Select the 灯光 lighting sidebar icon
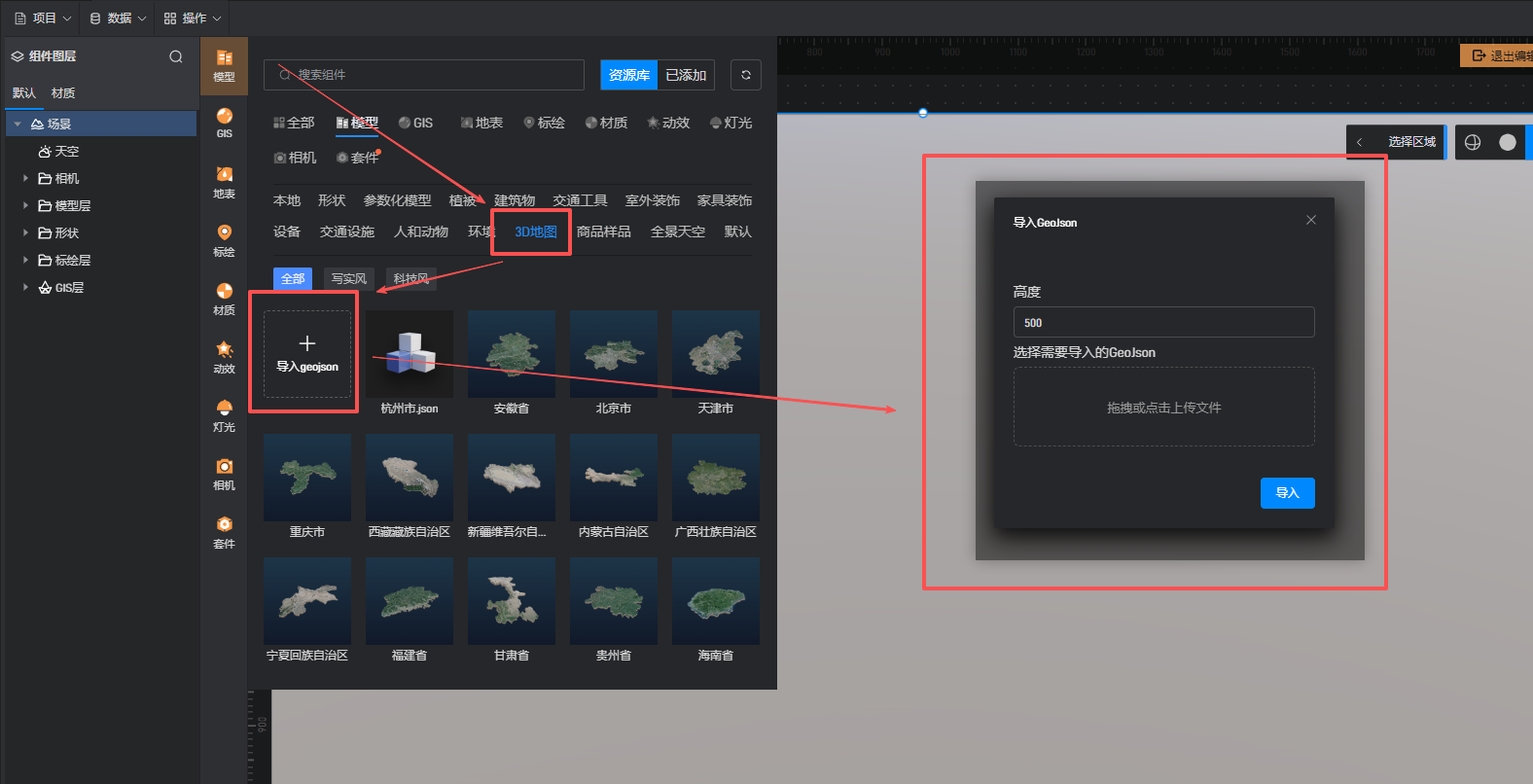Viewport: 1533px width, 784px height. (224, 414)
